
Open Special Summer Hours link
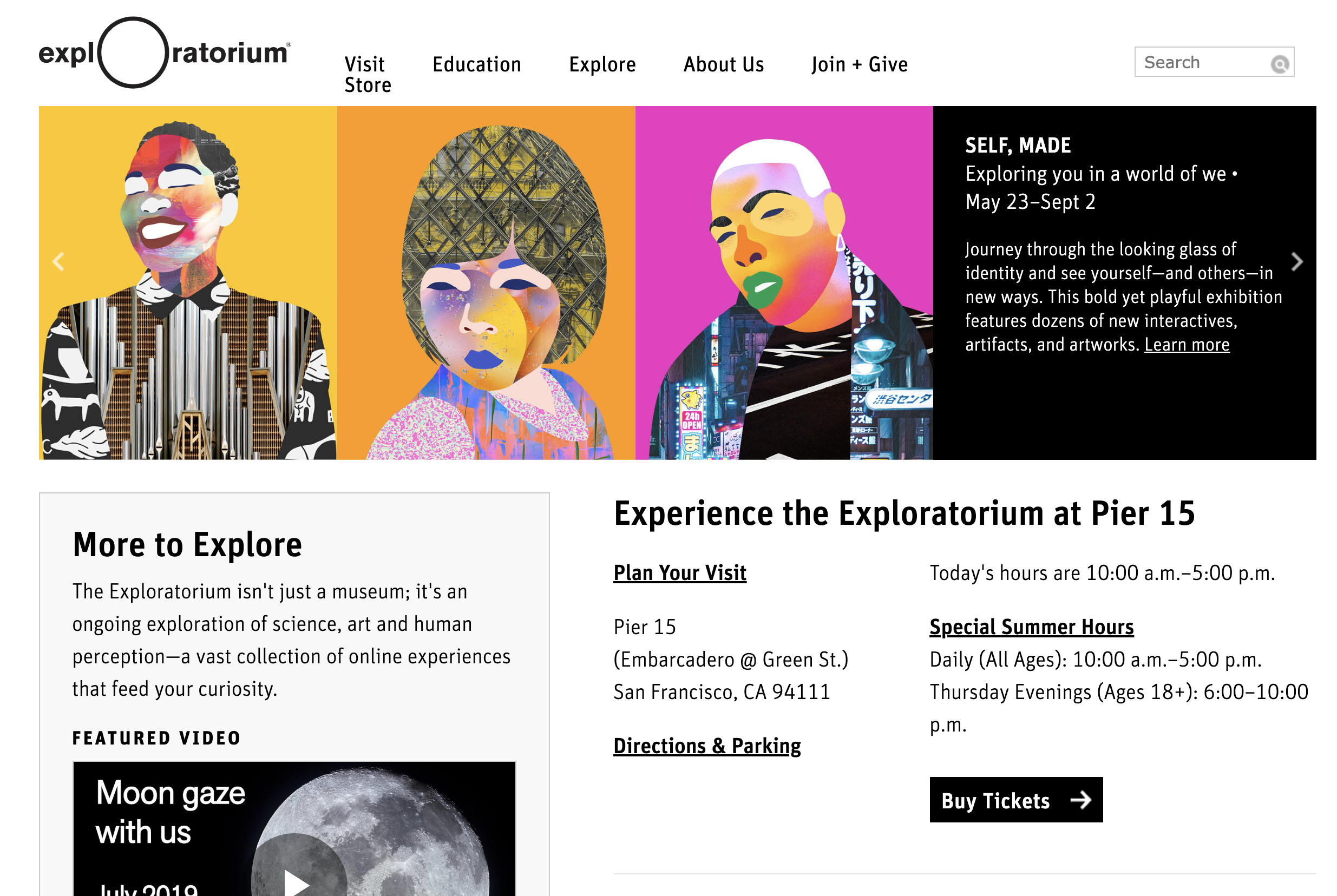point(1031,627)
